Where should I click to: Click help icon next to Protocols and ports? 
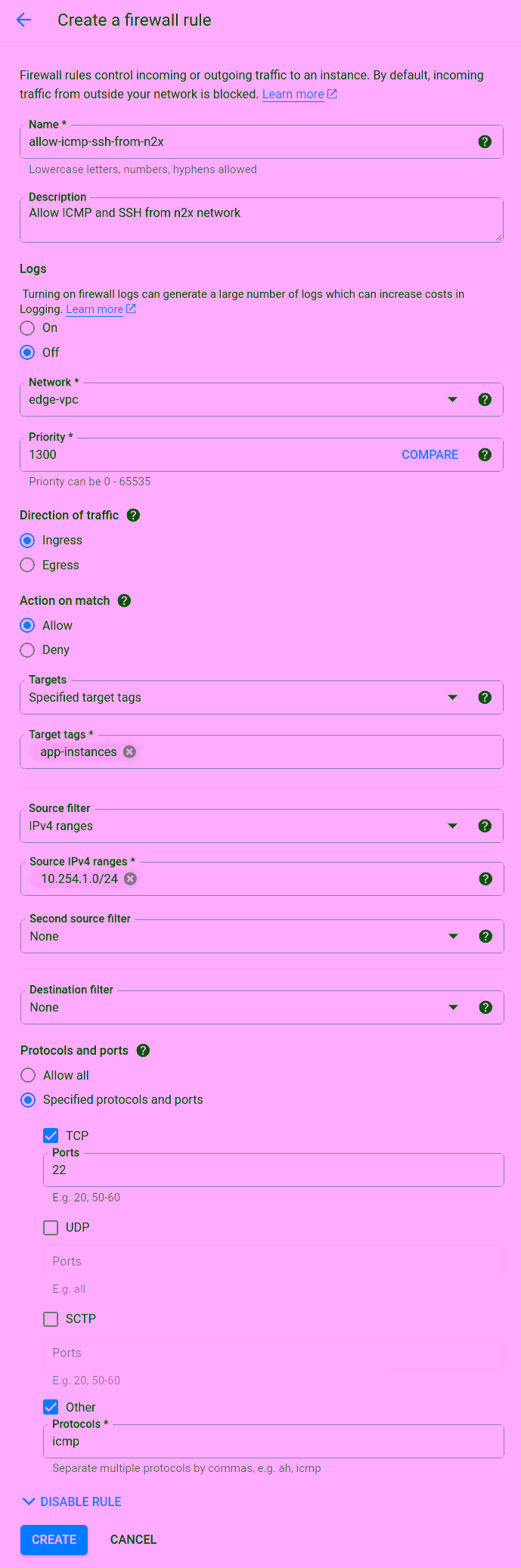(x=144, y=1051)
